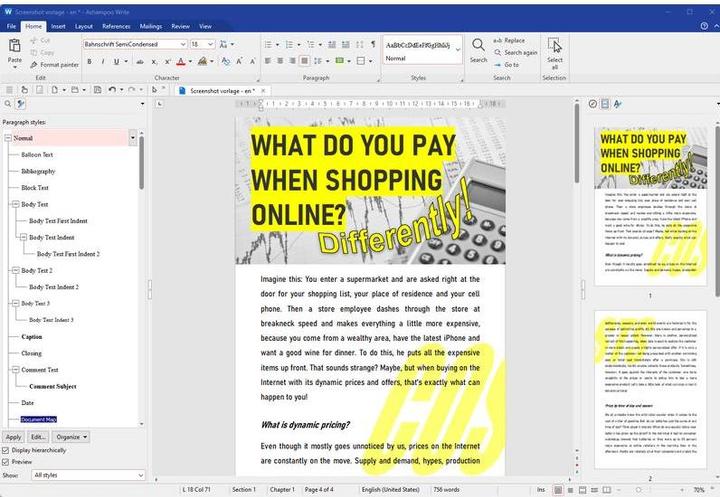
Task: Collapse the Normal style tree node
Action: click(8, 138)
